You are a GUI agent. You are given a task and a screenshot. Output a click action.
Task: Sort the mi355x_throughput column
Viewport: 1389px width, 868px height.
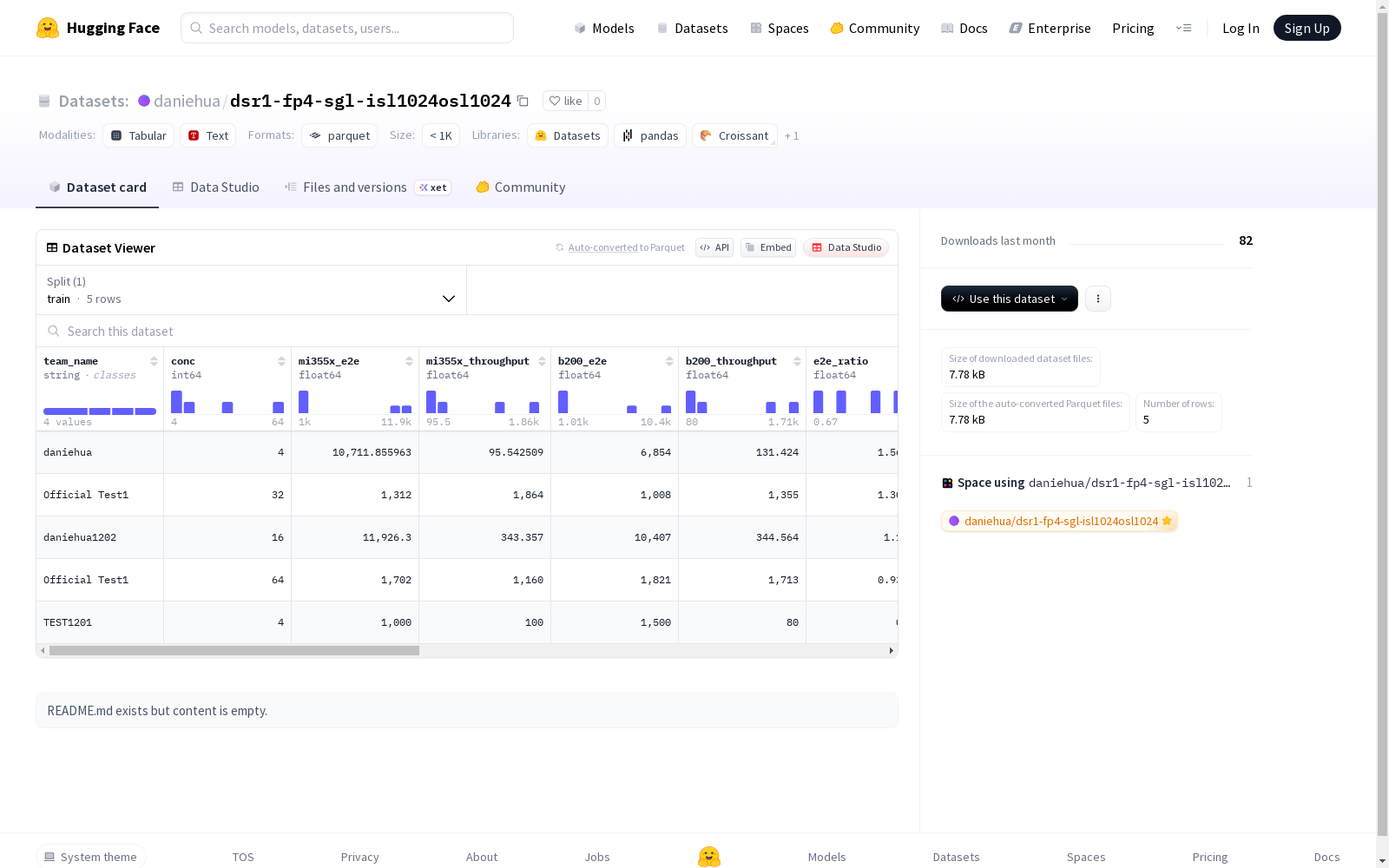tap(542, 361)
